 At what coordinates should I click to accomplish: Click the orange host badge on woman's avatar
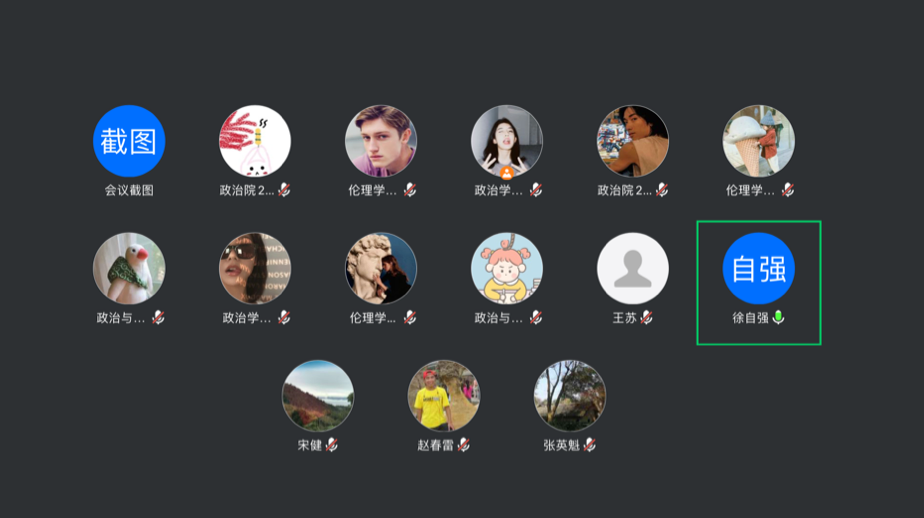(x=506, y=173)
